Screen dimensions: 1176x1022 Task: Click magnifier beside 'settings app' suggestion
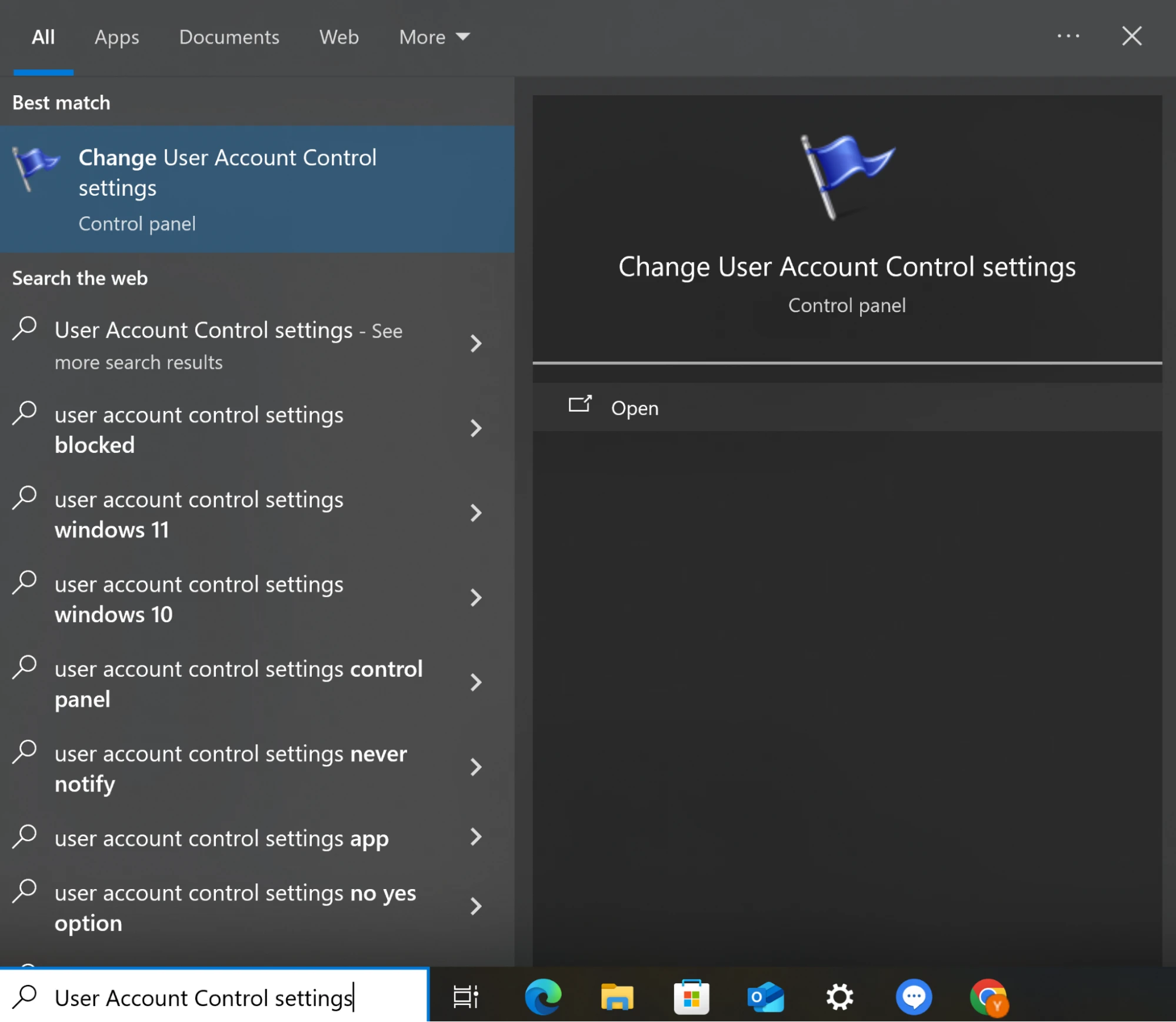[x=25, y=837]
